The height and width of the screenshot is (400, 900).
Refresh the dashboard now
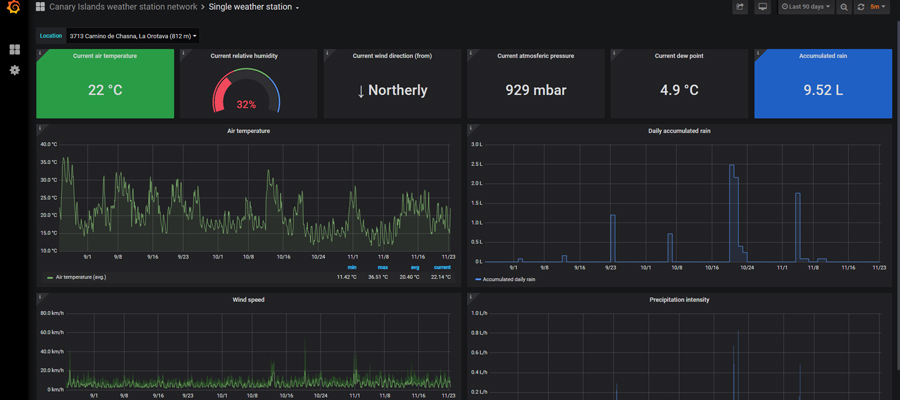[x=860, y=7]
